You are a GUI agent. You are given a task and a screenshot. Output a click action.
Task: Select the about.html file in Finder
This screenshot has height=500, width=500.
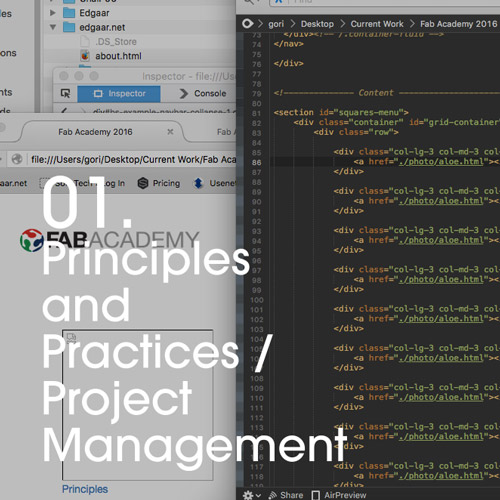118,56
